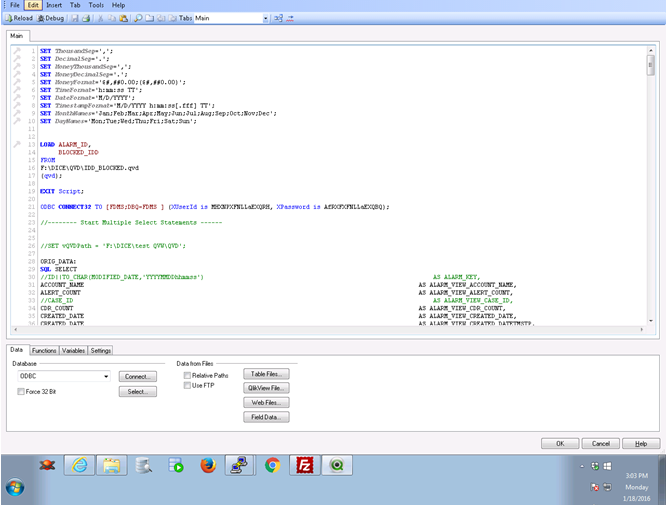The image size is (668, 507).
Task: Switch to the Settings tab
Action: [101, 351]
